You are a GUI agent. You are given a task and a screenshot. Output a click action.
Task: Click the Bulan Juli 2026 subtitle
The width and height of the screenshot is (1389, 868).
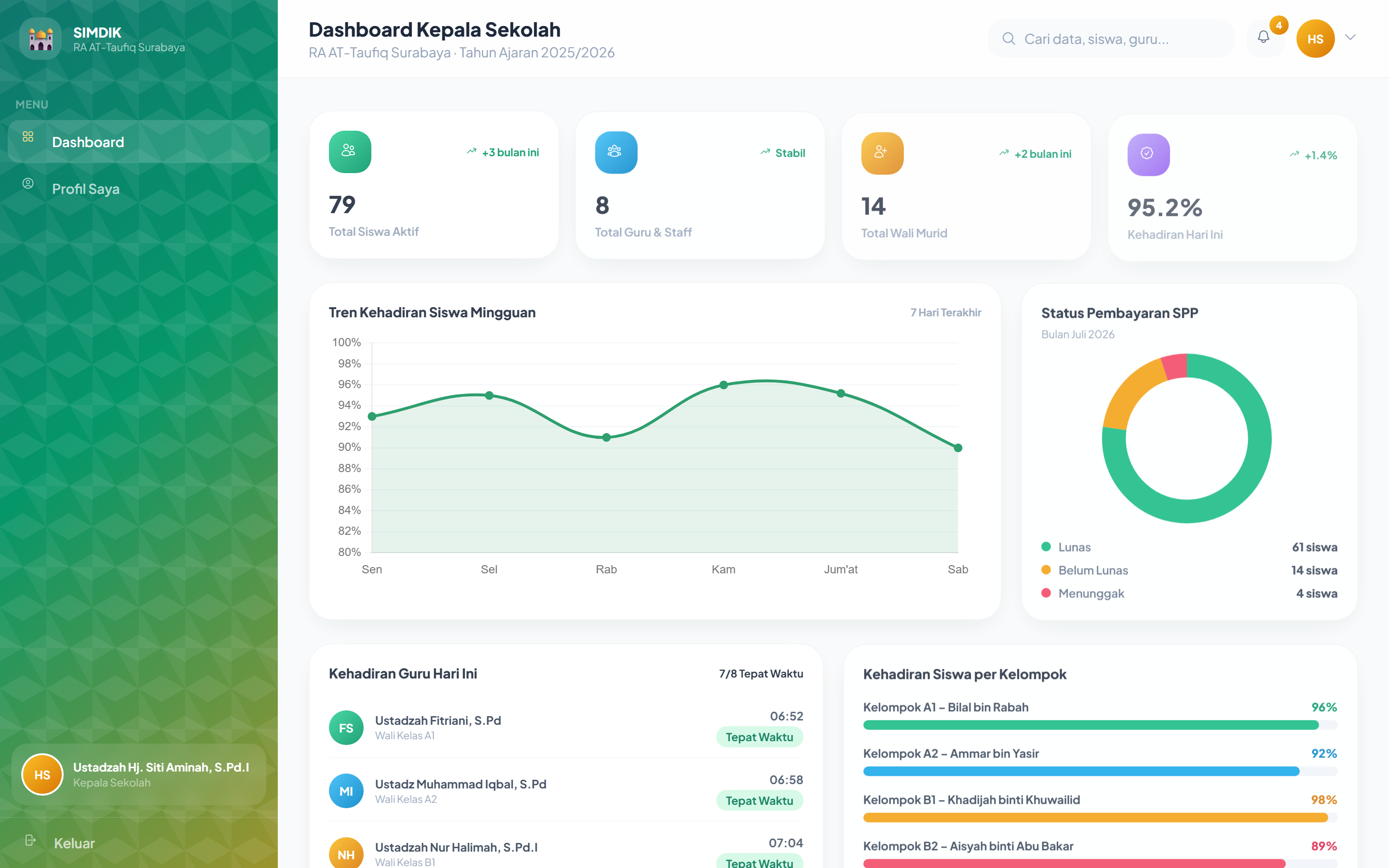1077,334
